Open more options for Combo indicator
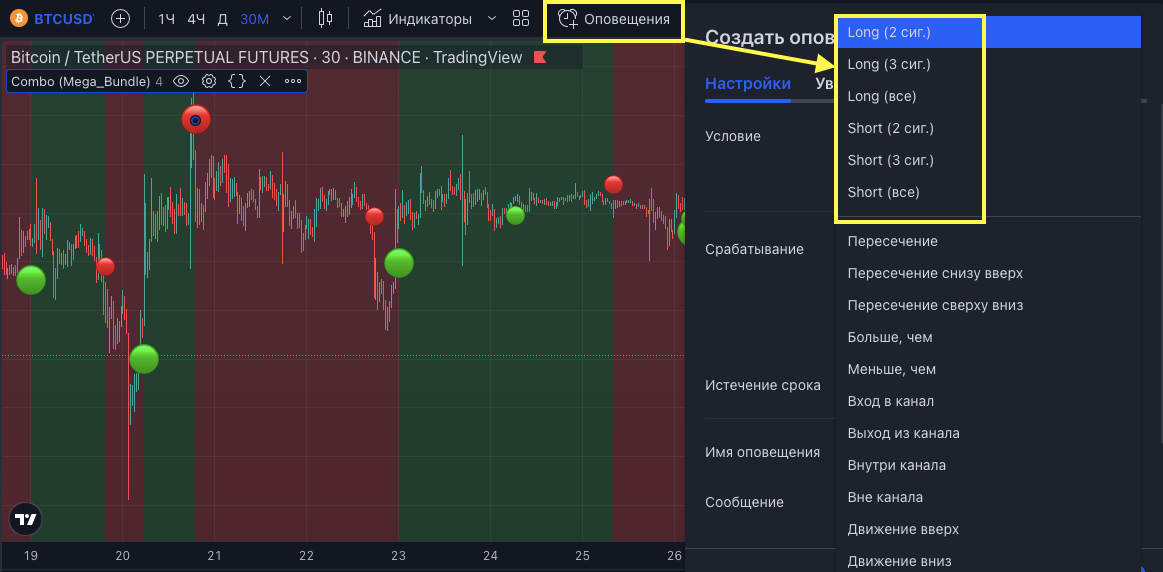This screenshot has height=572, width=1163. (x=293, y=81)
